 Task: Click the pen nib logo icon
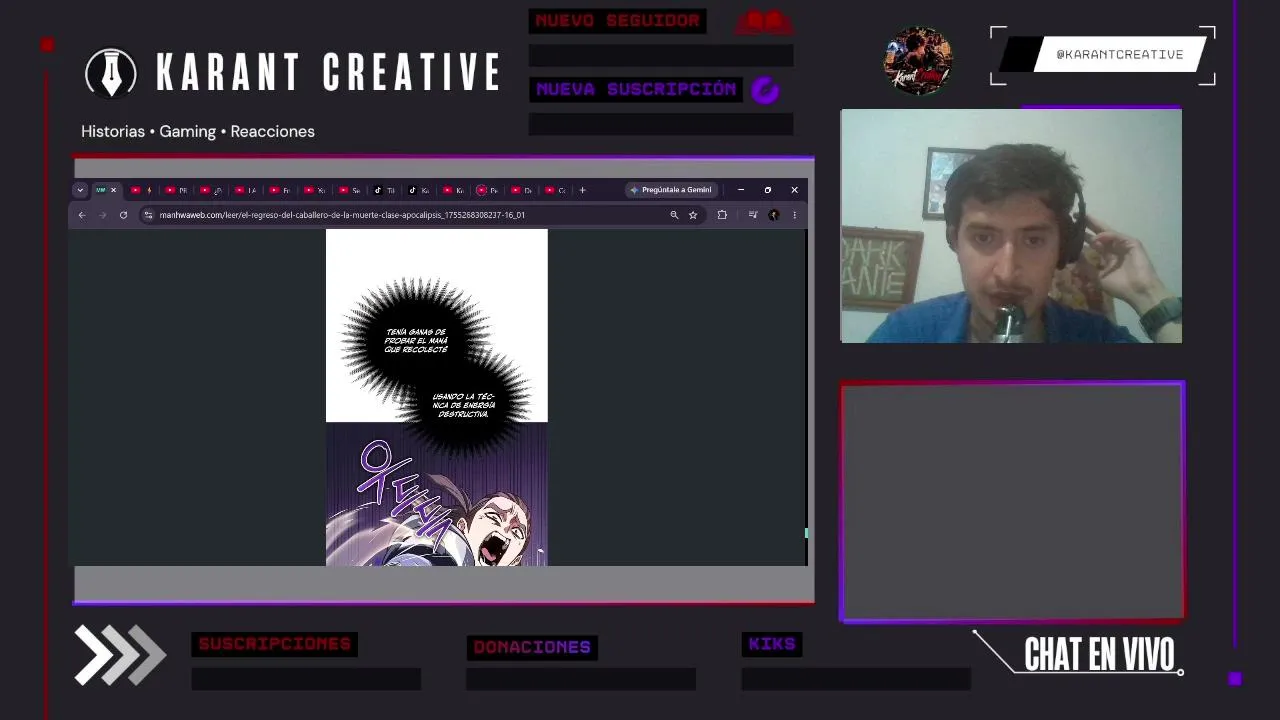[111, 73]
